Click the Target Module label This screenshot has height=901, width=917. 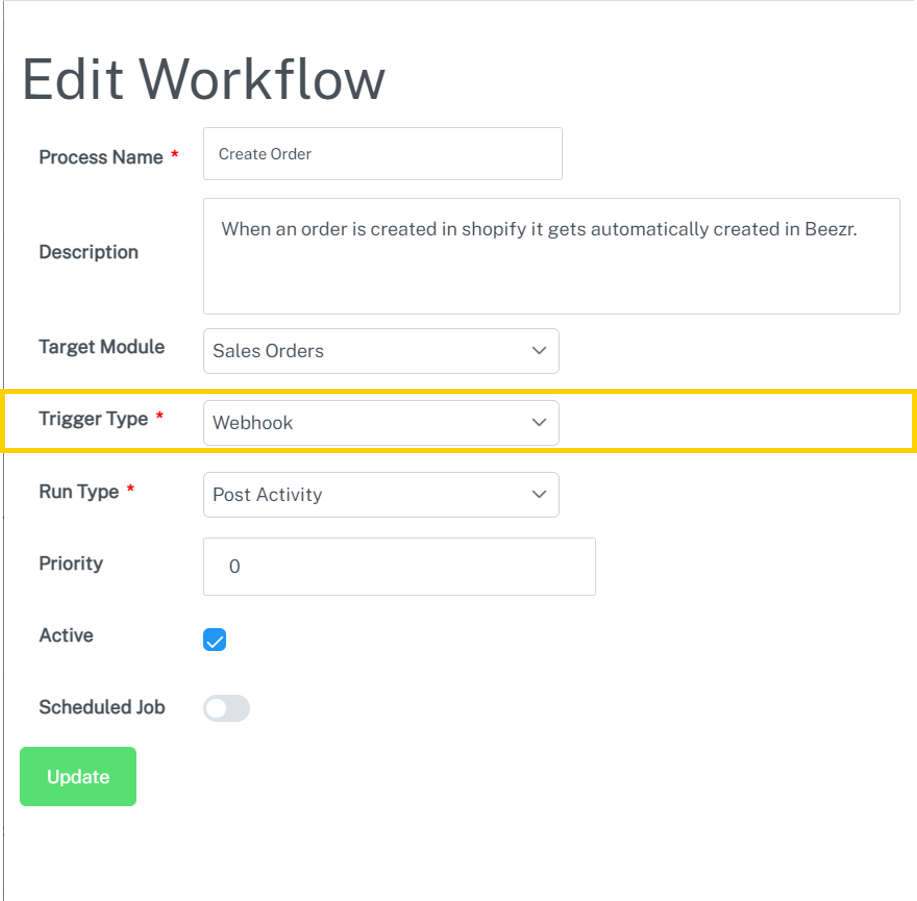coord(101,347)
